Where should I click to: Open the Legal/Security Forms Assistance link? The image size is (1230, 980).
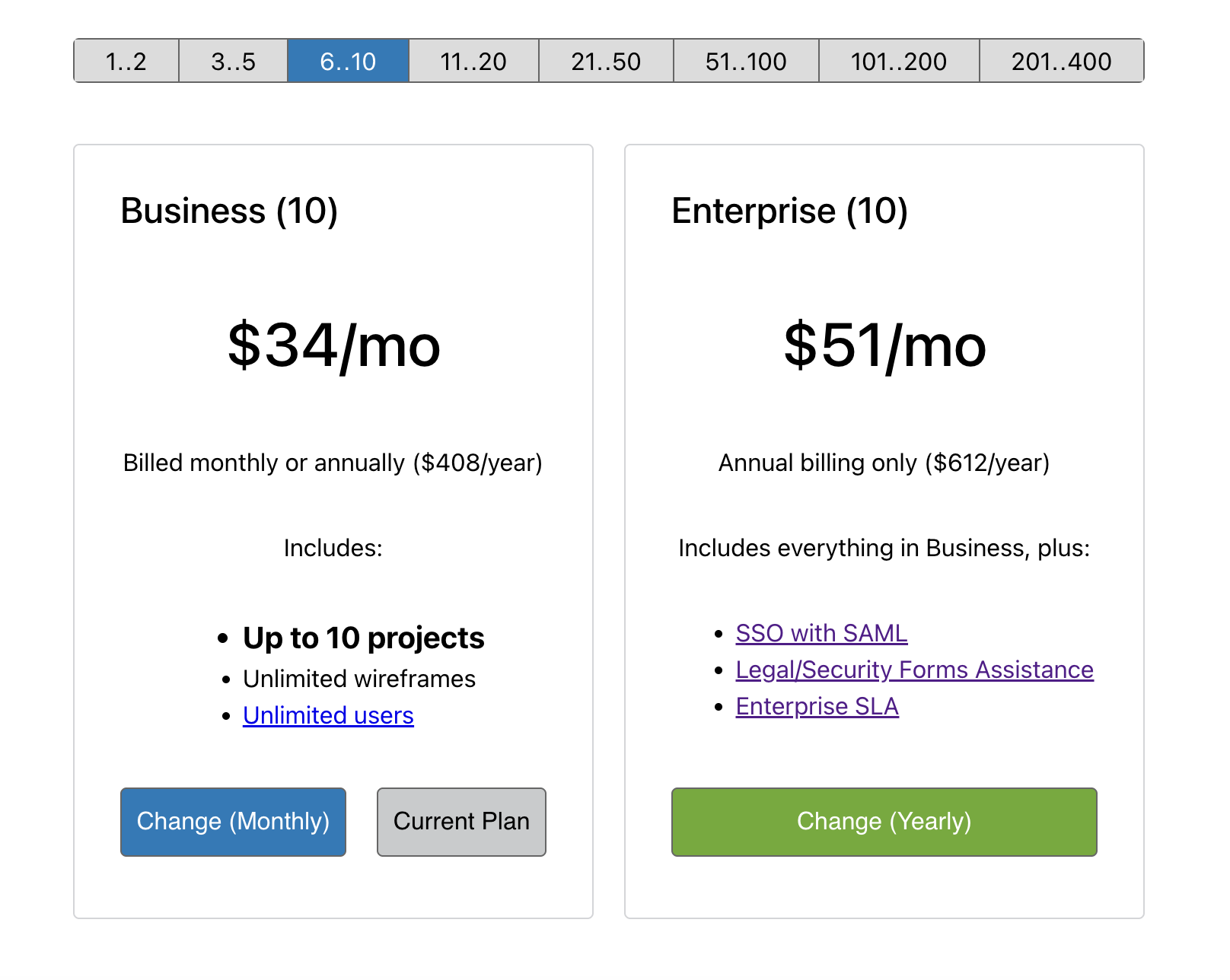click(x=913, y=670)
